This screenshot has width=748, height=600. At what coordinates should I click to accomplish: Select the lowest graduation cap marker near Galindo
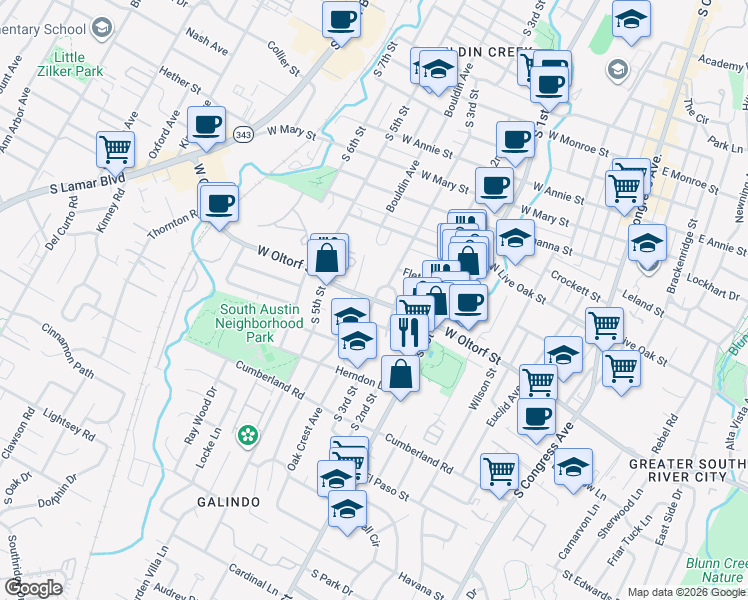tap(348, 511)
